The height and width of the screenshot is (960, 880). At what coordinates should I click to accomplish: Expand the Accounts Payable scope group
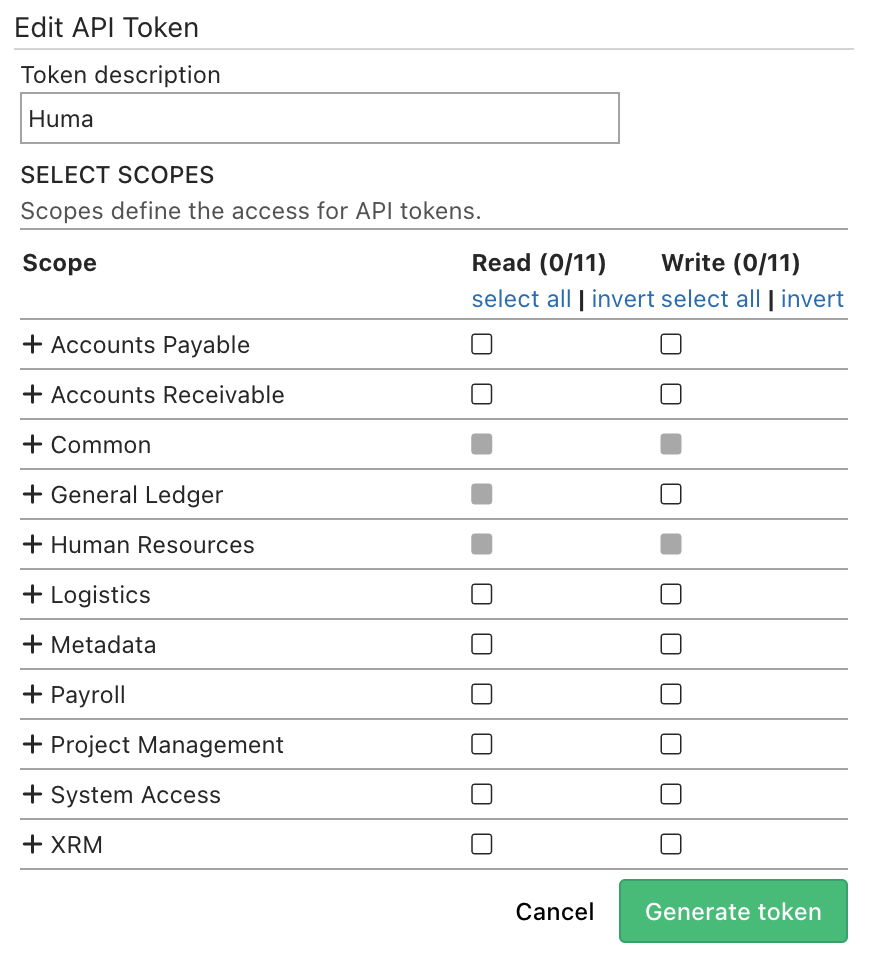(x=31, y=344)
